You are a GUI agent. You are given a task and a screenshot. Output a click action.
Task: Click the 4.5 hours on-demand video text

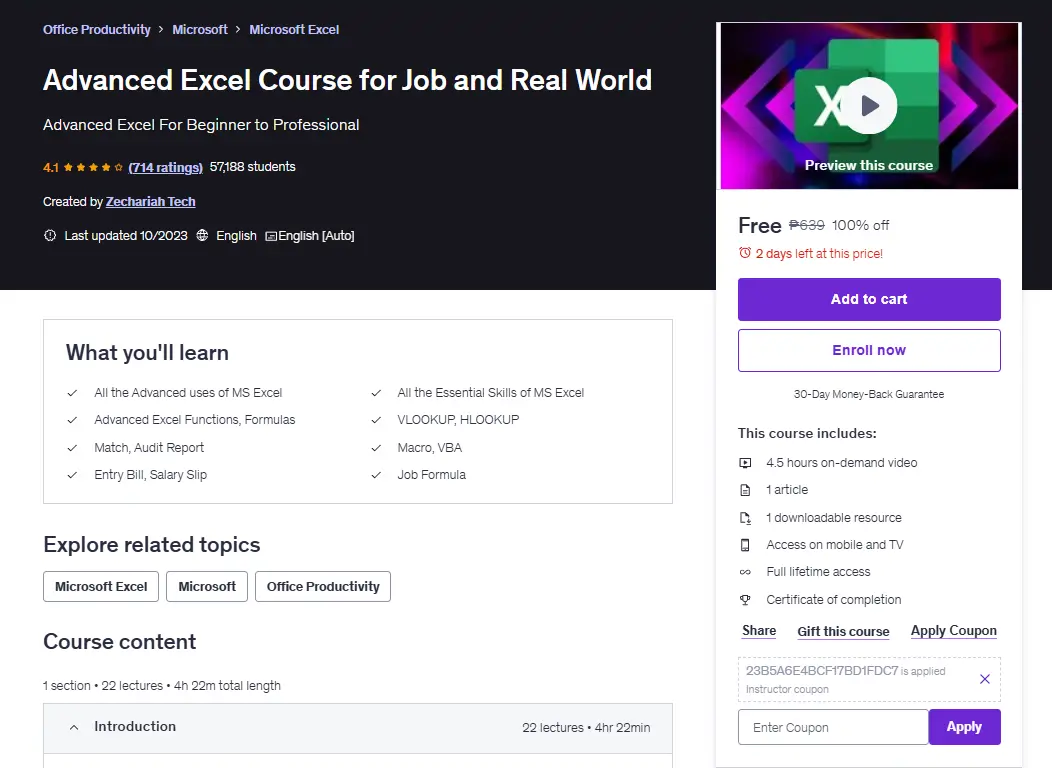pos(841,463)
